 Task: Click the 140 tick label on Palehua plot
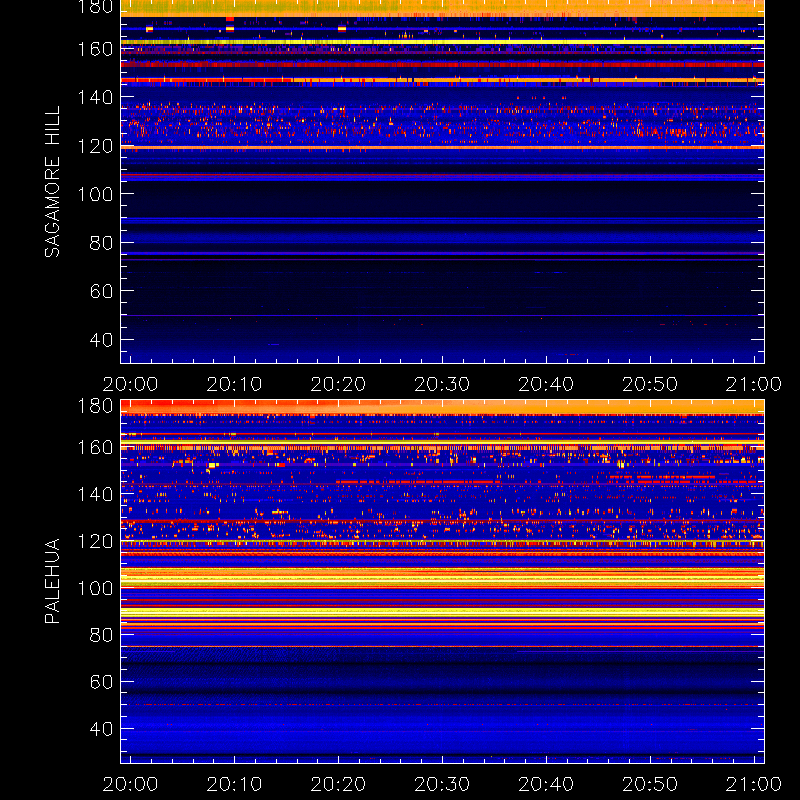(x=95, y=494)
